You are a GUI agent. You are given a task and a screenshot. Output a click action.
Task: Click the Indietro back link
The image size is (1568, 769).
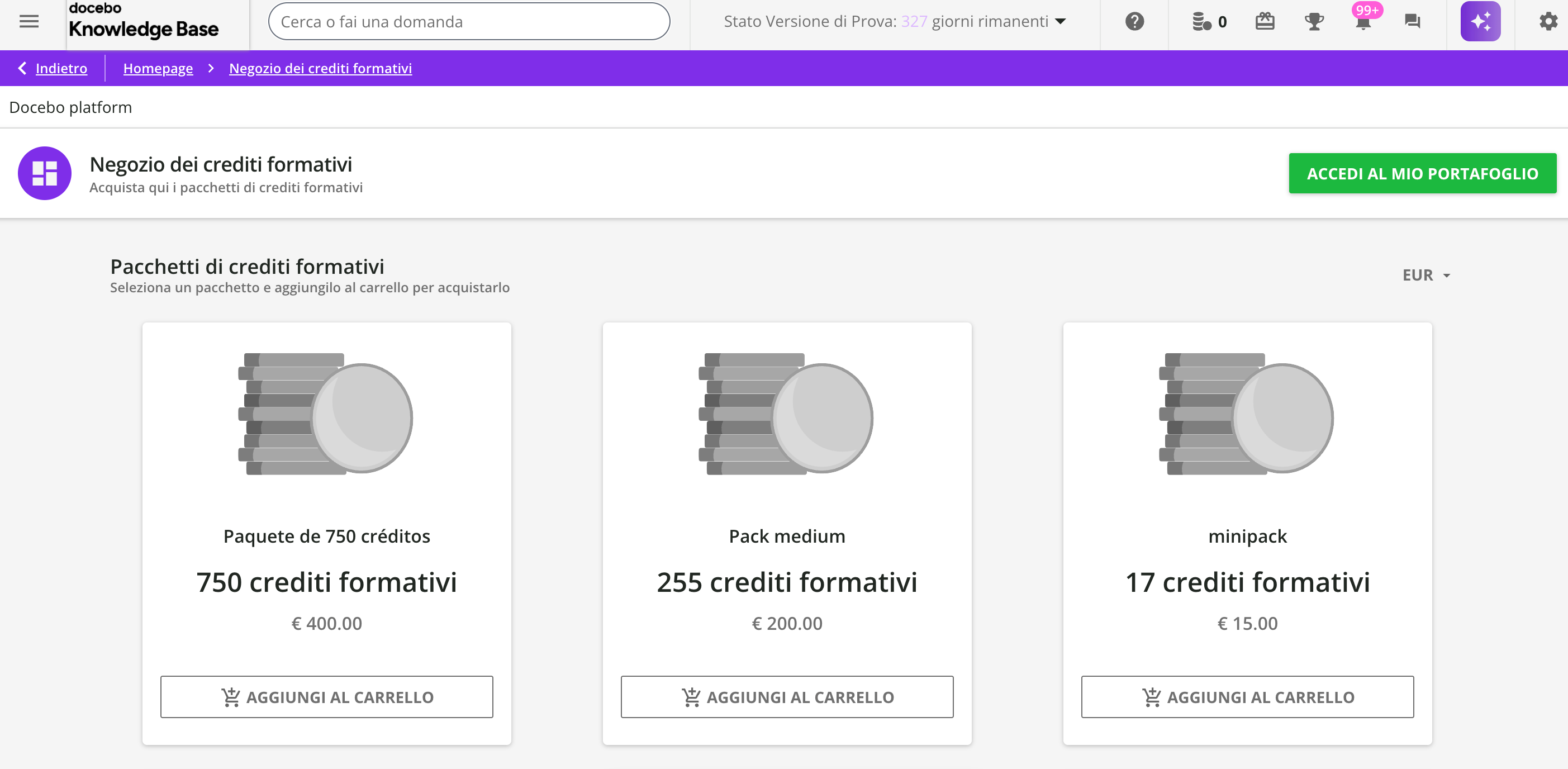click(61, 68)
